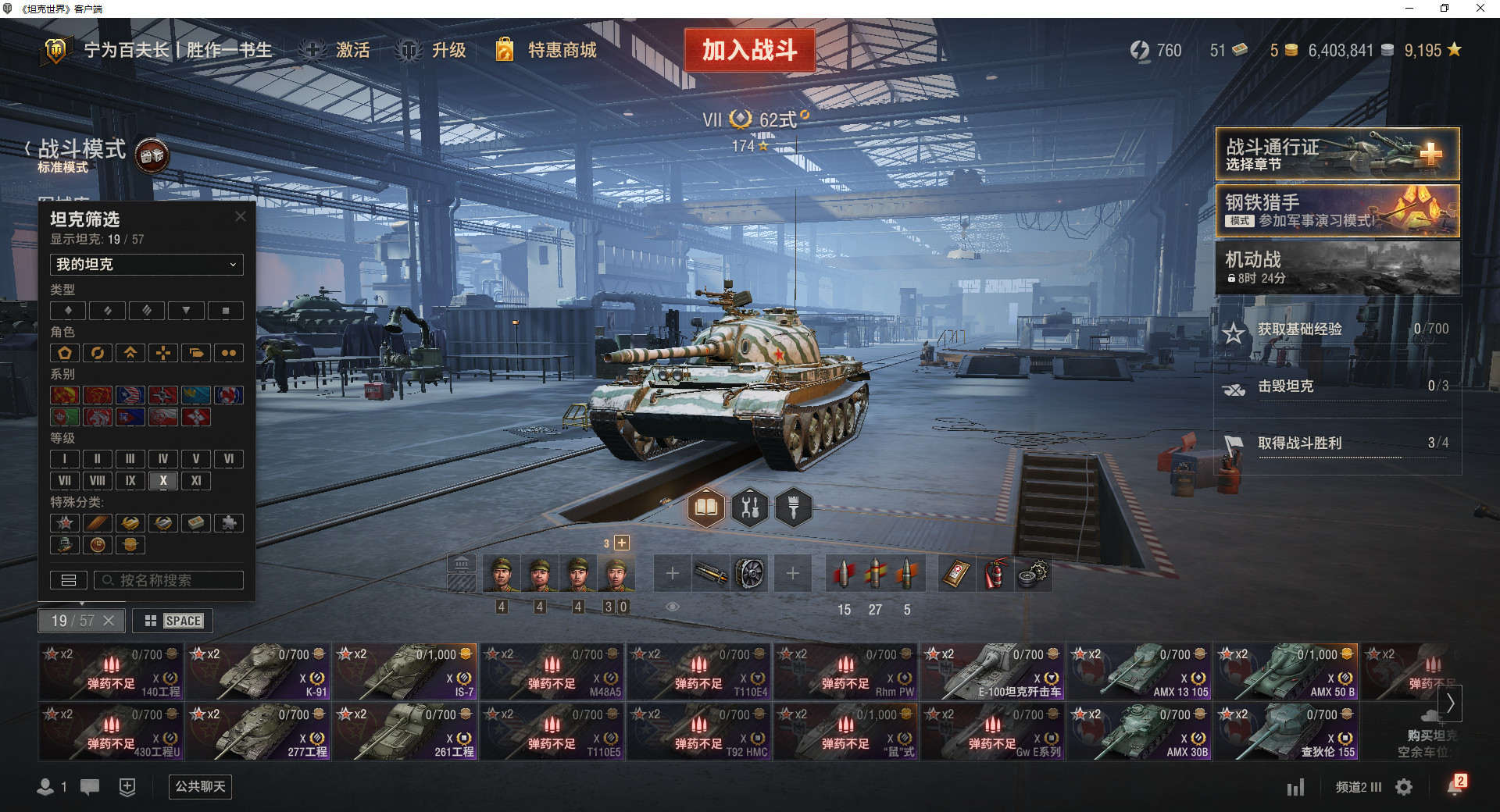Select the fire extinguisher consumable slot
This screenshot has width=1500, height=812.
[x=994, y=574]
